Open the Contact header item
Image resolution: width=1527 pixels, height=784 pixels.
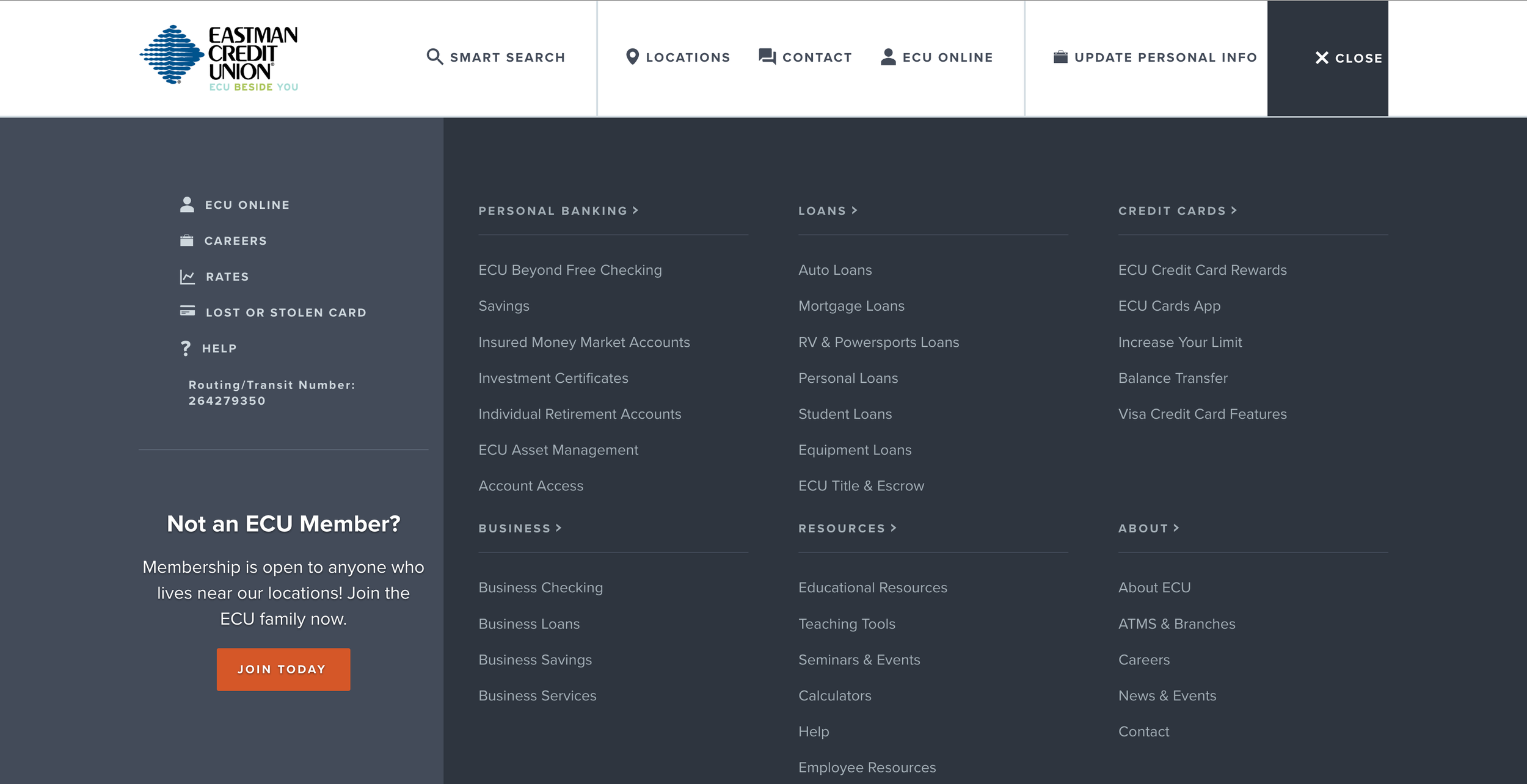click(805, 57)
